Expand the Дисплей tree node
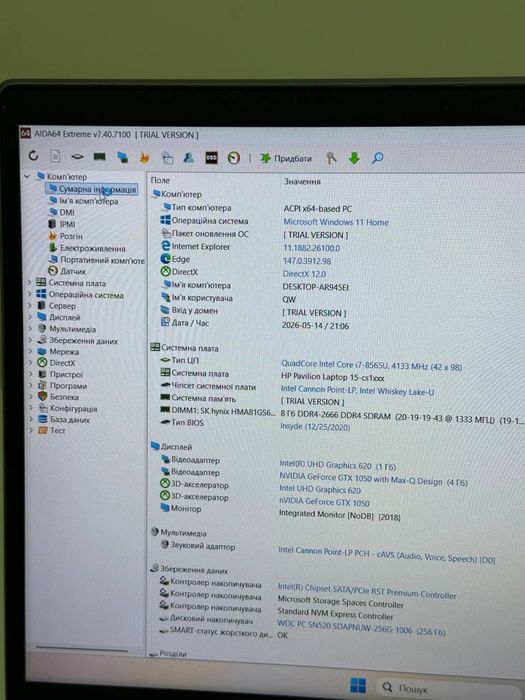 coord(30,317)
